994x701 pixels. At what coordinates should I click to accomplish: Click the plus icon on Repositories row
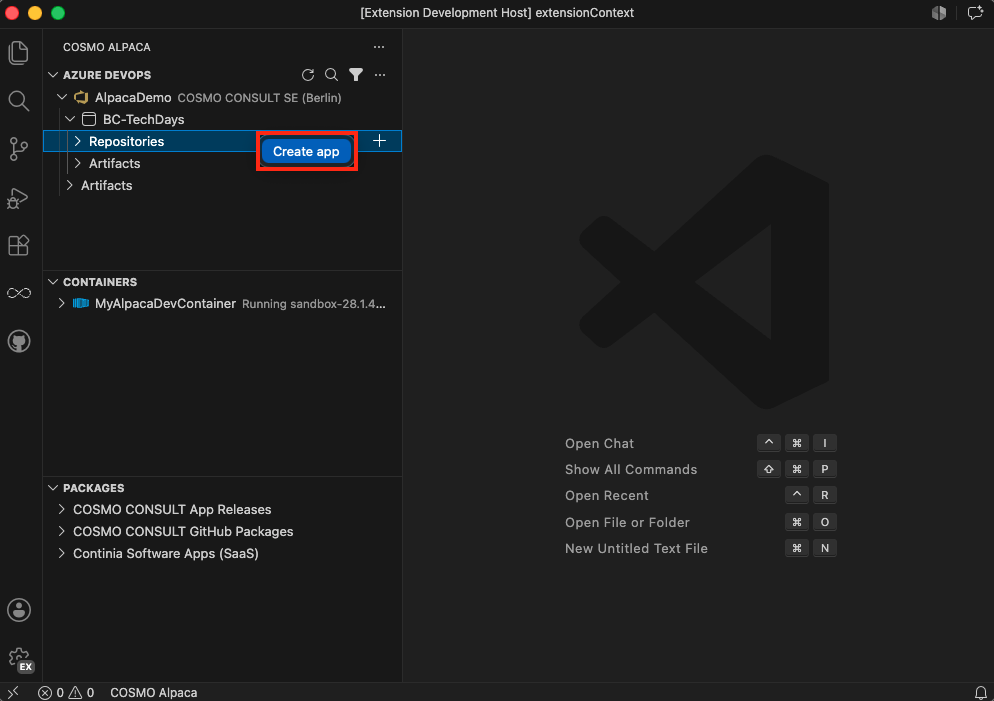379,141
